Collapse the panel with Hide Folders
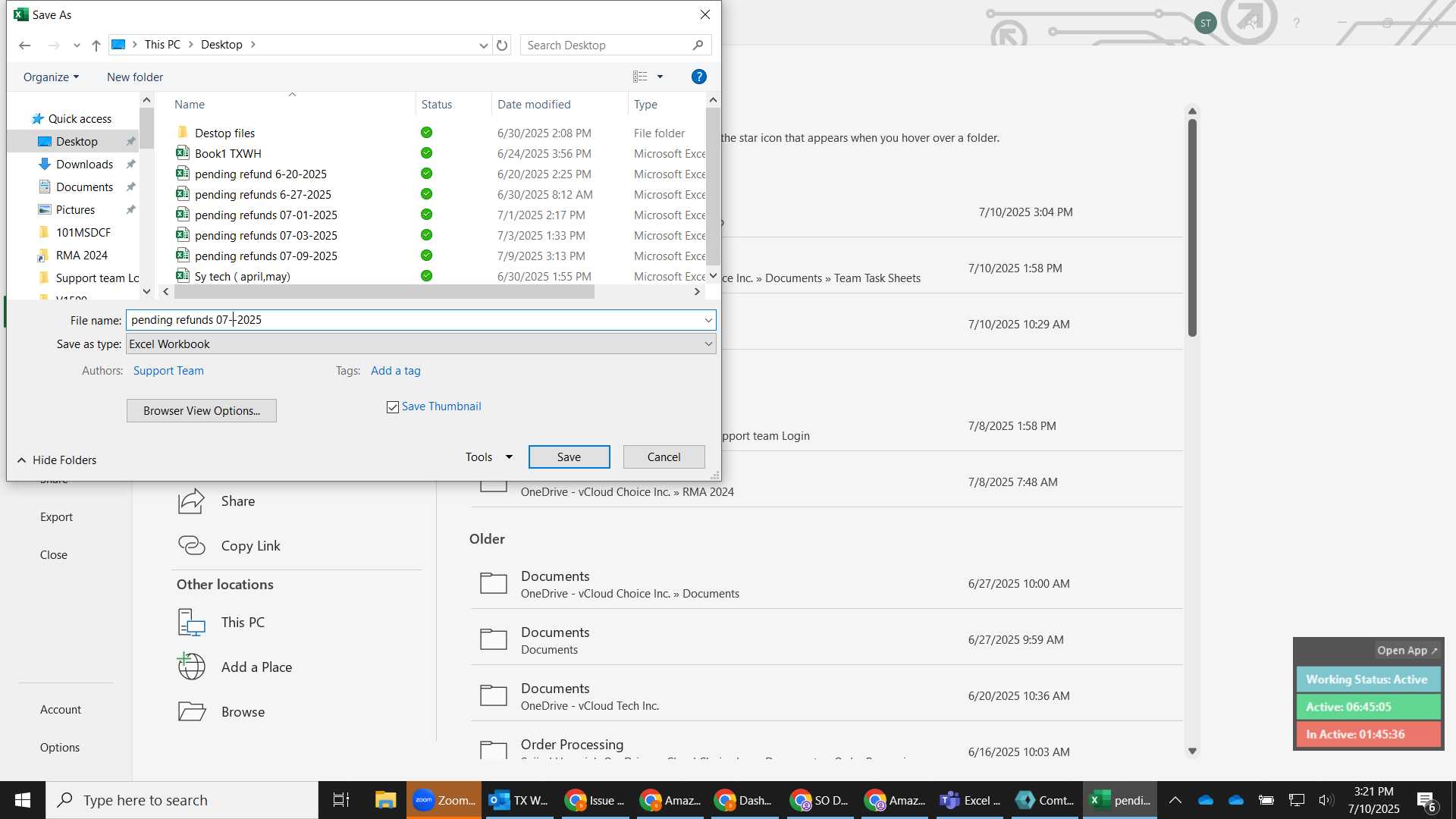The width and height of the screenshot is (1456, 819). click(x=57, y=460)
